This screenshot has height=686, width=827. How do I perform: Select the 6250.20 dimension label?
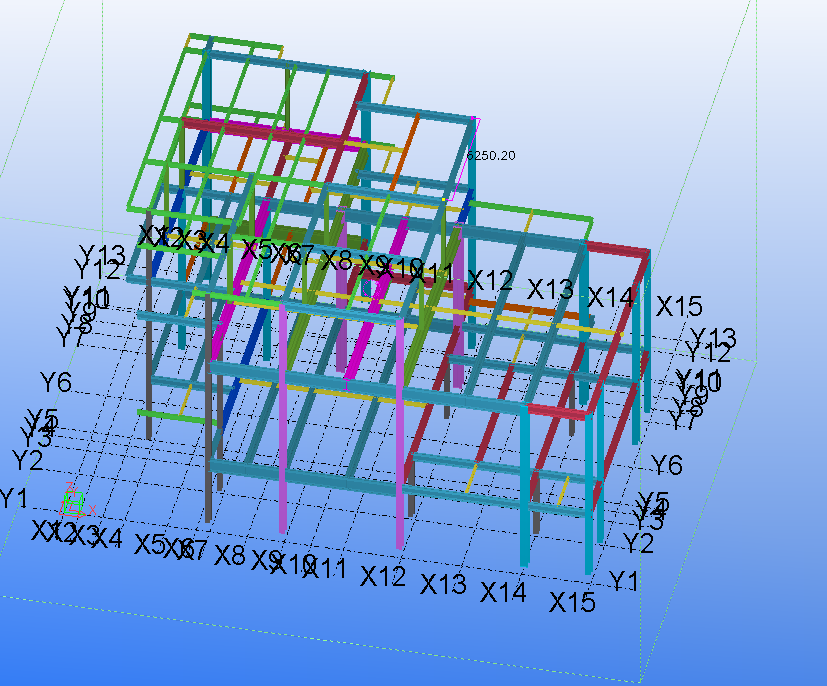491,155
